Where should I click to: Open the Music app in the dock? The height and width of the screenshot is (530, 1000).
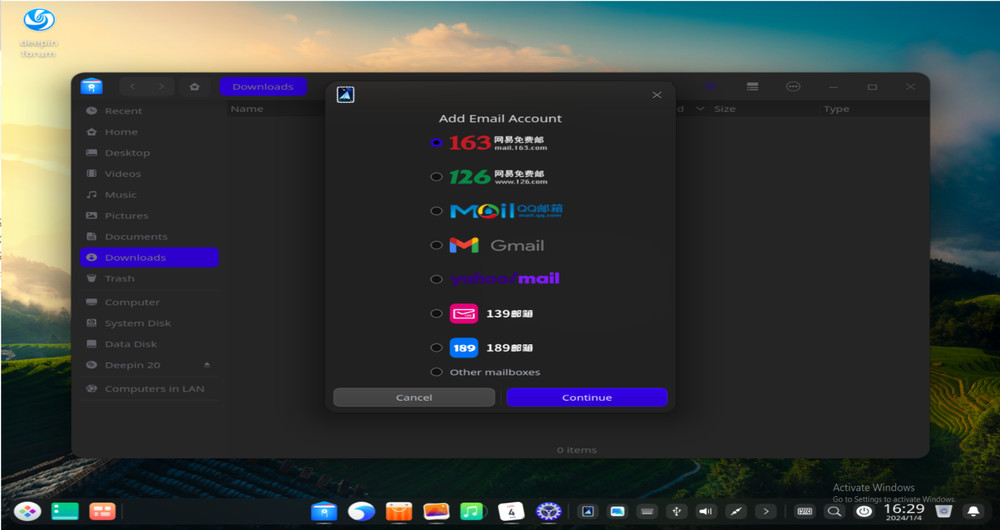coord(472,511)
